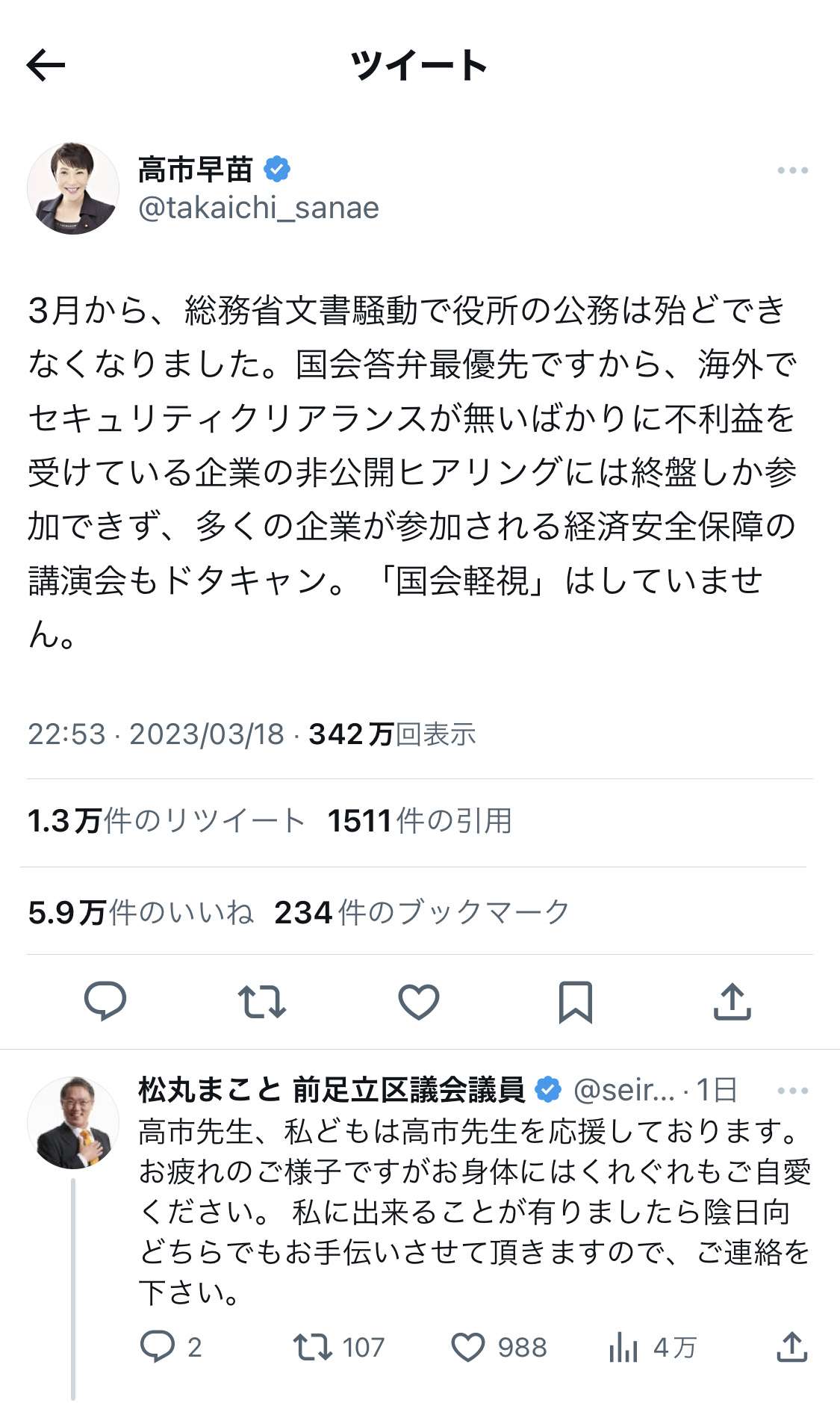
Task: Retweet the reply with 107 retweets
Action: pyautogui.click(x=313, y=1347)
